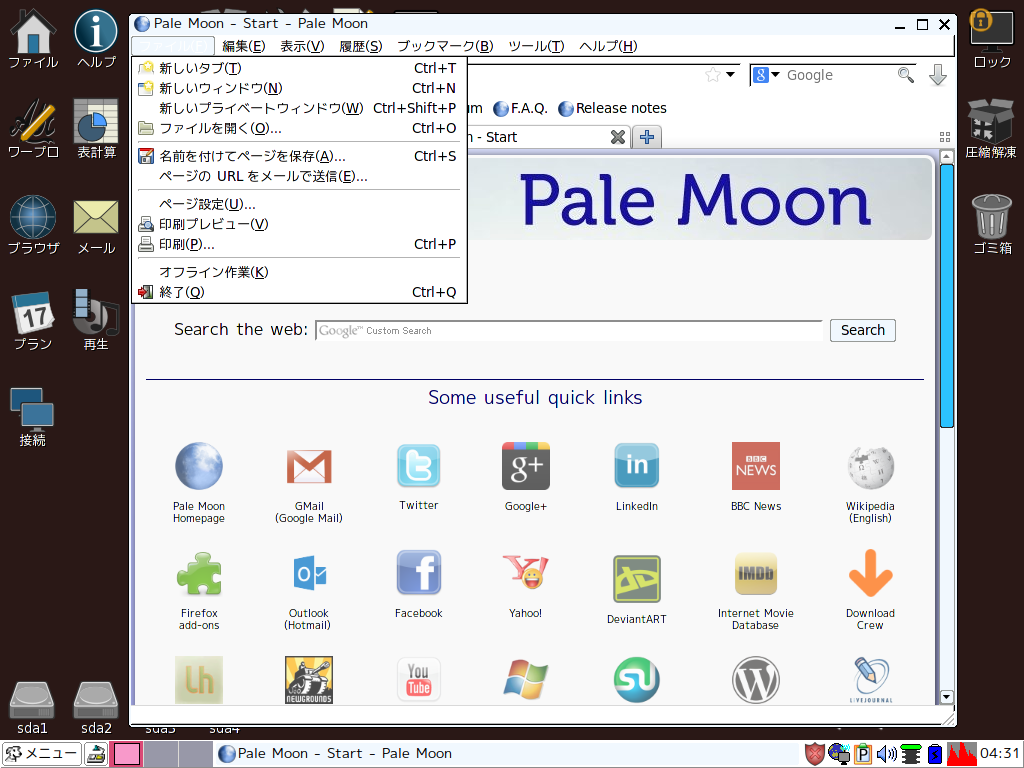This screenshot has height=768, width=1024.
Task: Click the downloads arrow toolbar icon
Action: coord(938,75)
